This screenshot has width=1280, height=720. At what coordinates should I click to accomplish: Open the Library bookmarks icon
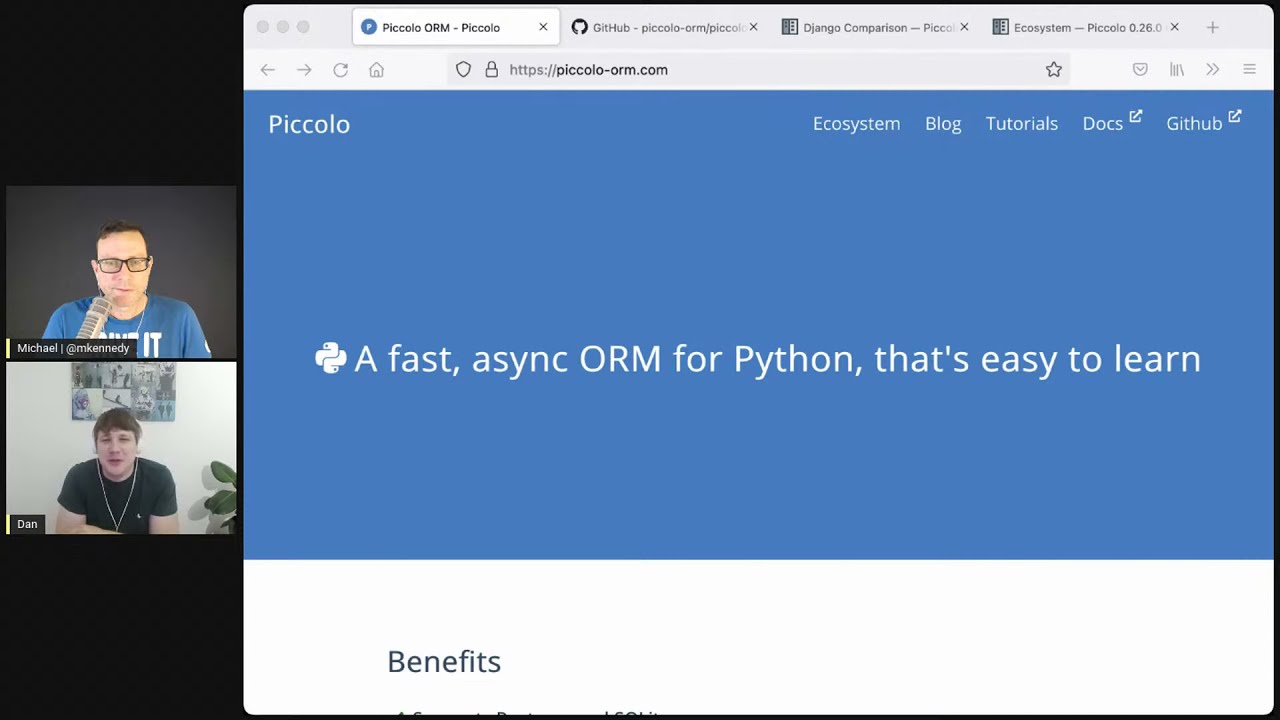click(x=1177, y=70)
